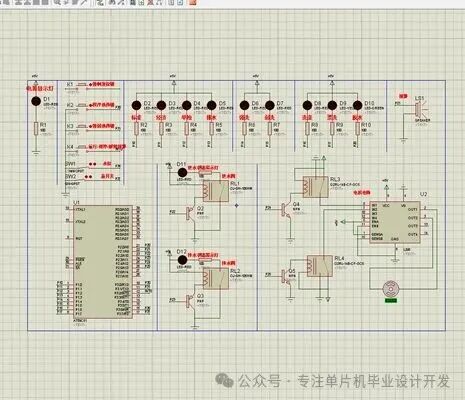The height and width of the screenshot is (400, 465).
Task: Select transistor Q4
Action: [286, 209]
